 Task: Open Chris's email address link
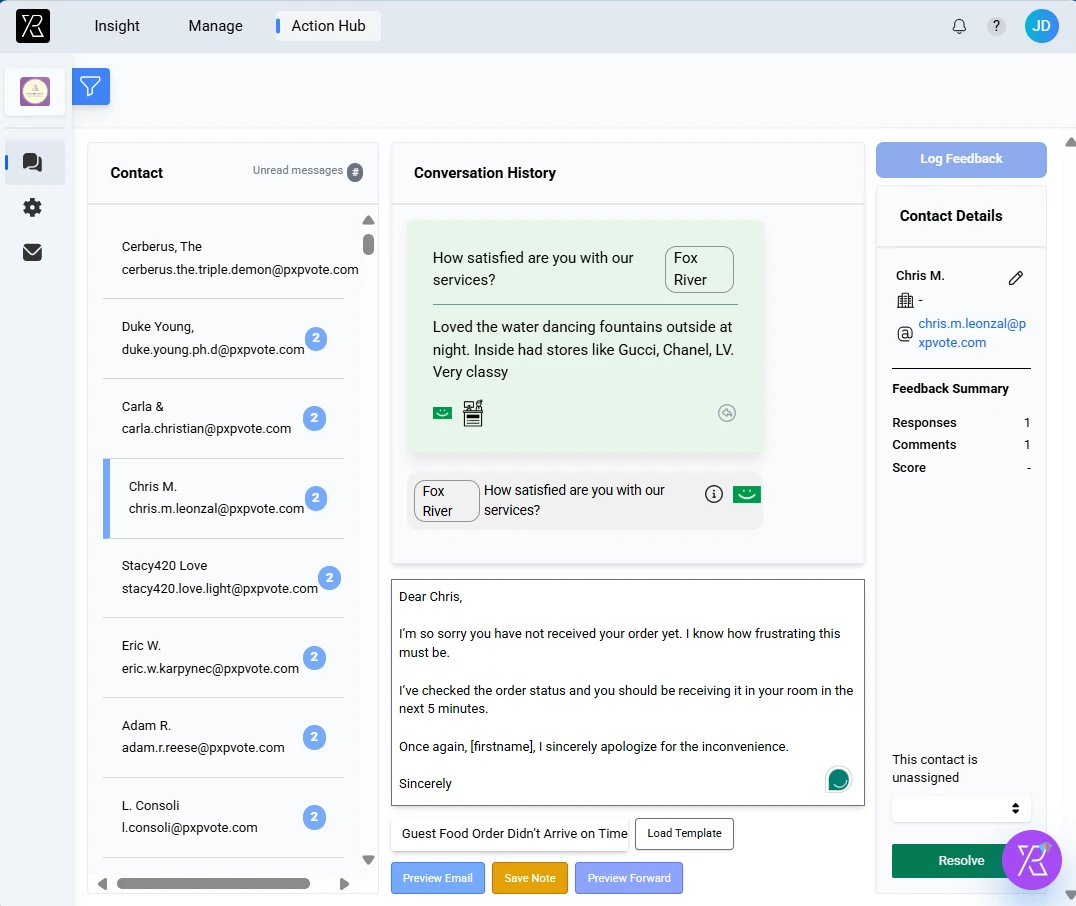pyautogui.click(x=971, y=333)
